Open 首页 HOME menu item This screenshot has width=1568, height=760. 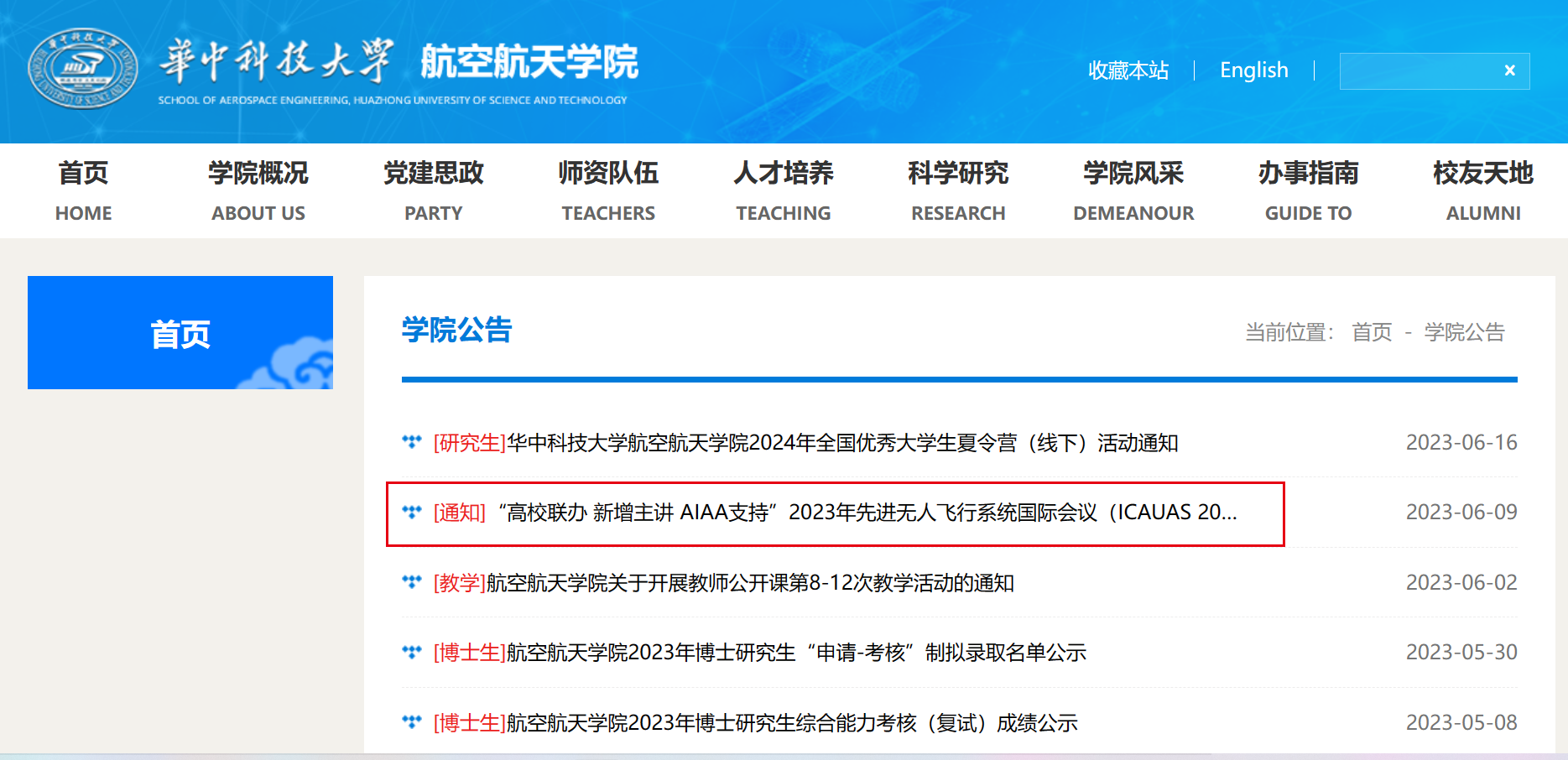[x=83, y=191]
